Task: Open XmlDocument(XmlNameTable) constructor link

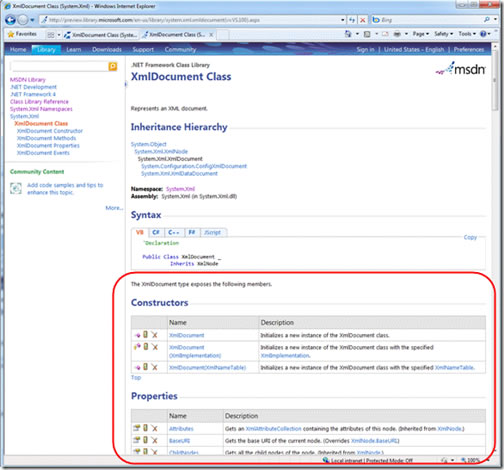Action: [x=207, y=368]
